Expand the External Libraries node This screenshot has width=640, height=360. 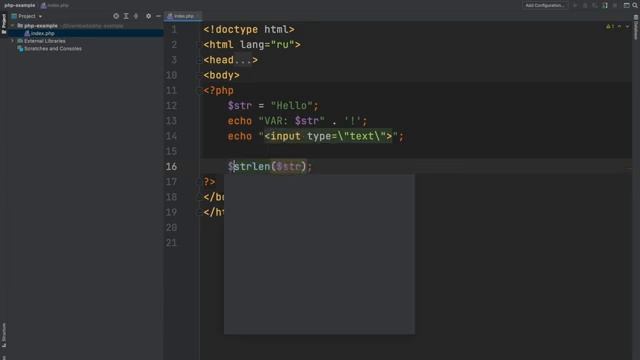[13, 41]
